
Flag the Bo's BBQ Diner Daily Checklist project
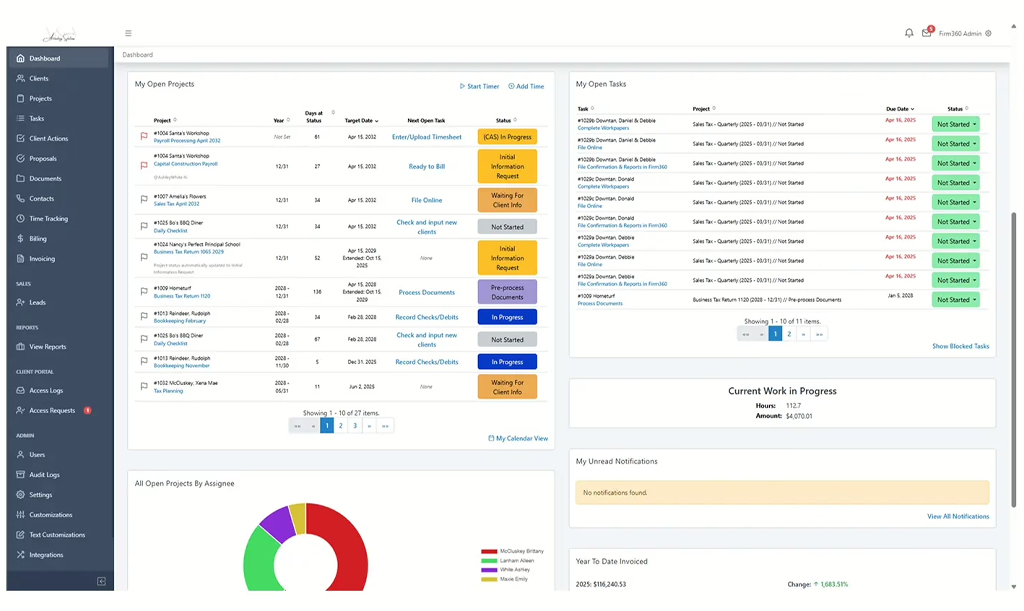[141, 224]
